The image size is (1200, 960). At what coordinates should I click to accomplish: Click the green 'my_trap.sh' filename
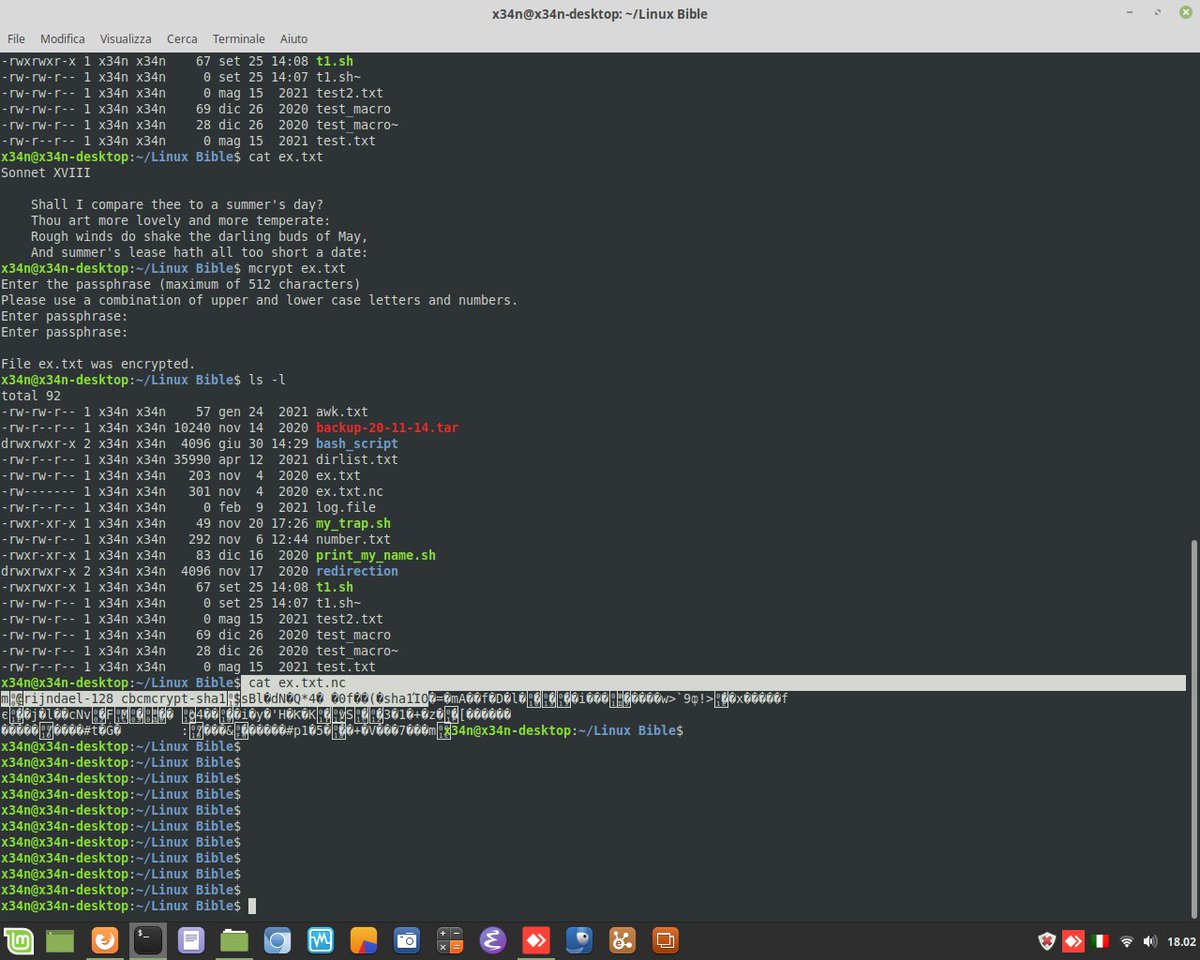point(353,524)
